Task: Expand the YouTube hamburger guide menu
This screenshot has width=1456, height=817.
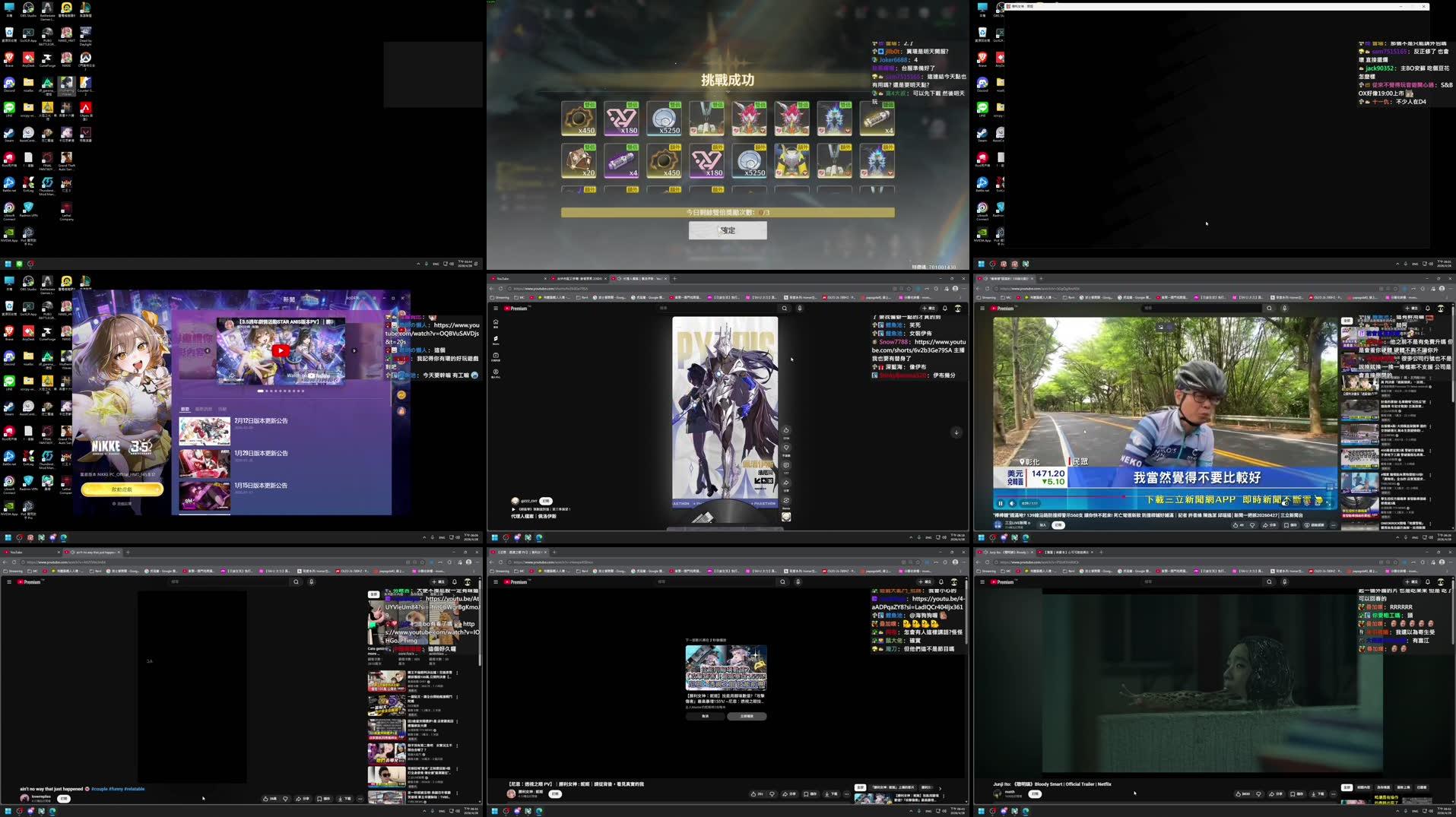Action: [496, 309]
